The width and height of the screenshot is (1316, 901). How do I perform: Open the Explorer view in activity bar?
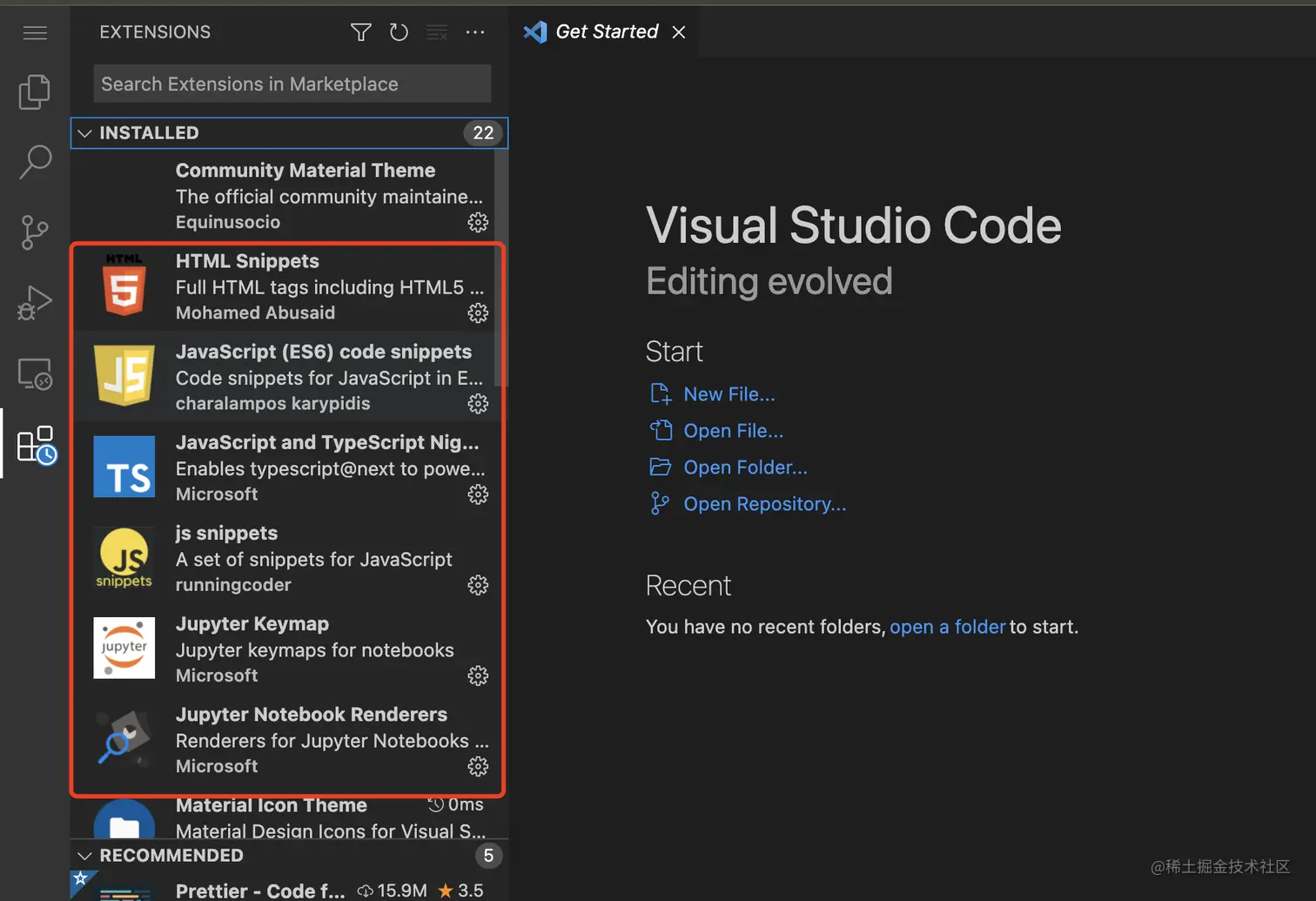(35, 92)
